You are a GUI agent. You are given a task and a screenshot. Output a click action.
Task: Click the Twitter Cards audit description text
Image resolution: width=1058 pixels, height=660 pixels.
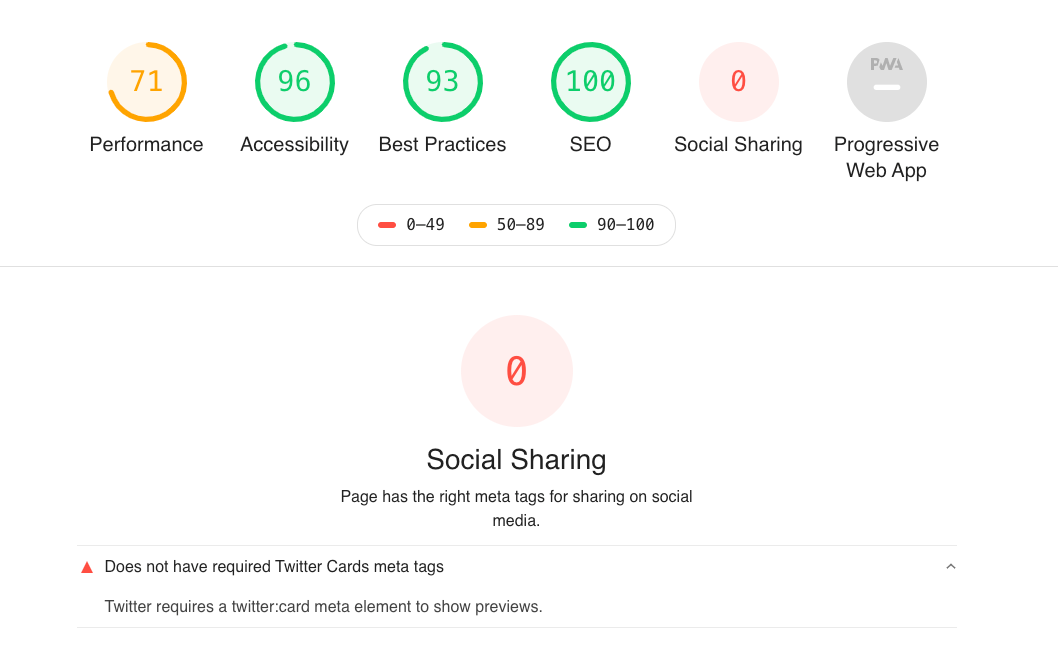coord(324,607)
